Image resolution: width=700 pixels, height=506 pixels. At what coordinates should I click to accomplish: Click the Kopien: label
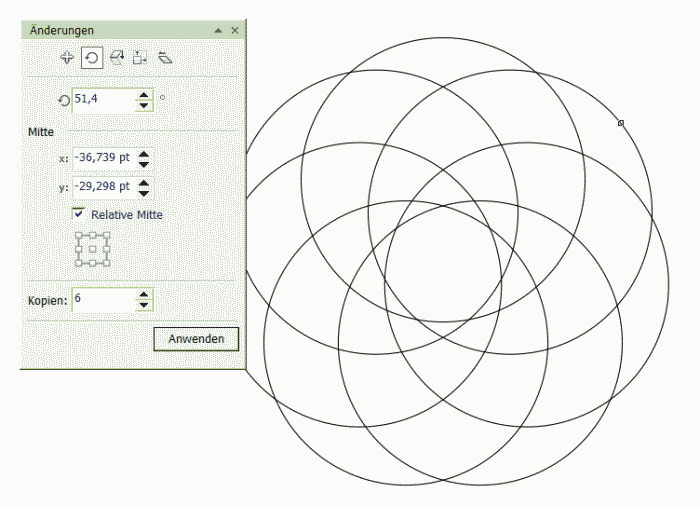coord(47,301)
